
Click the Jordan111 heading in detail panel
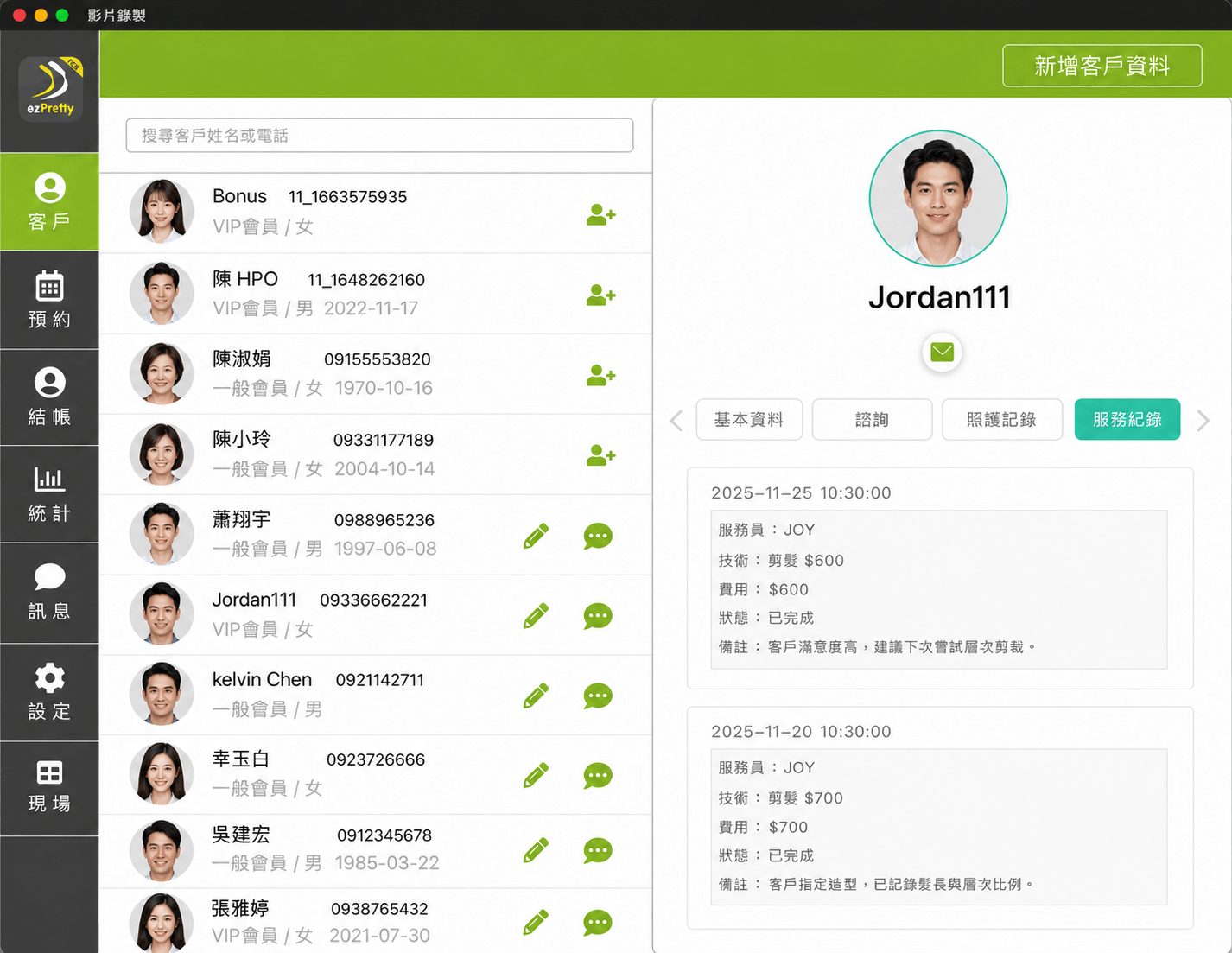click(x=939, y=297)
